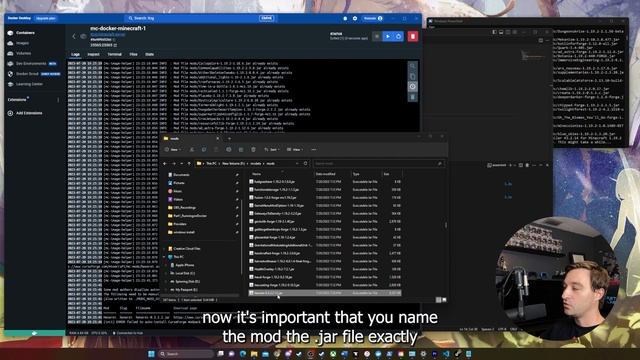Screen dimensions: 640x360
Task: Click the File Explorer search box
Action: click(378, 164)
